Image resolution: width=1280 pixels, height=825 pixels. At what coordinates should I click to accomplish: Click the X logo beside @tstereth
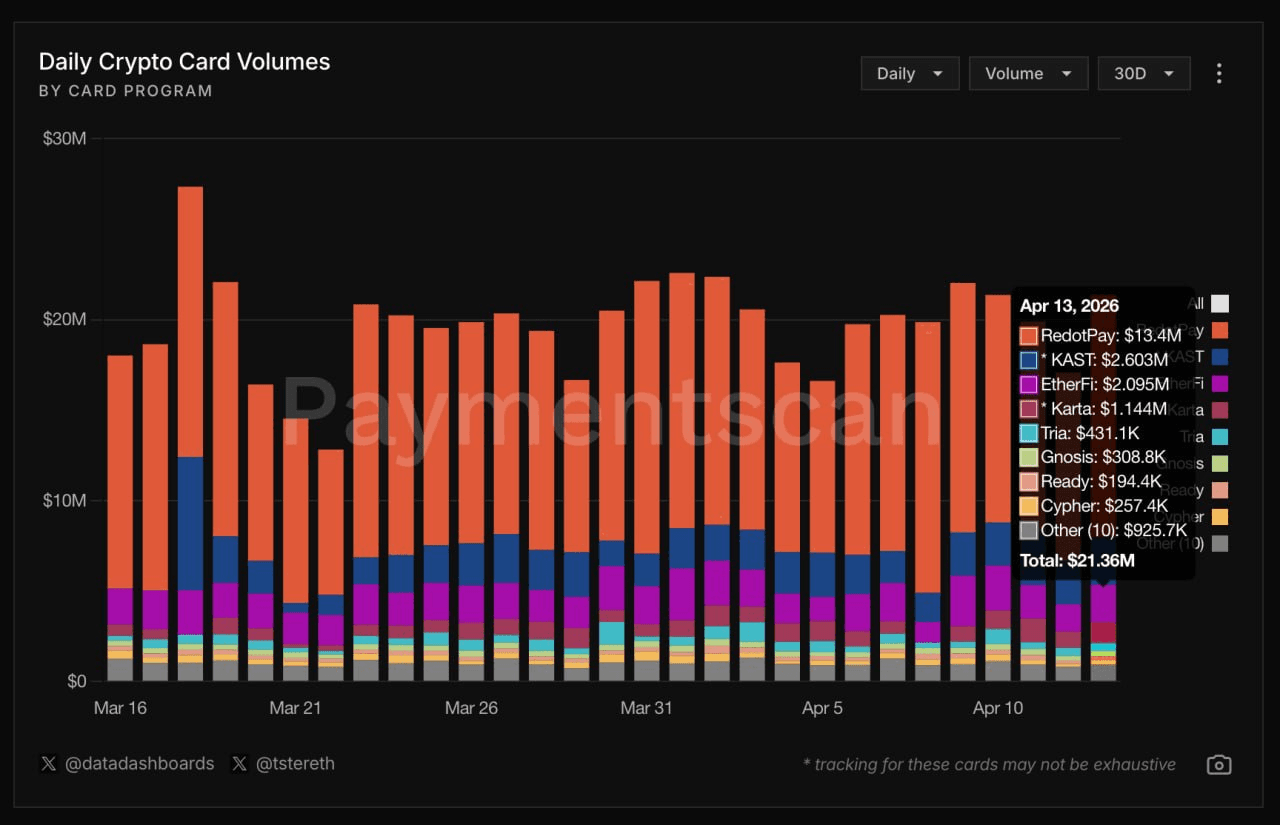pos(239,764)
